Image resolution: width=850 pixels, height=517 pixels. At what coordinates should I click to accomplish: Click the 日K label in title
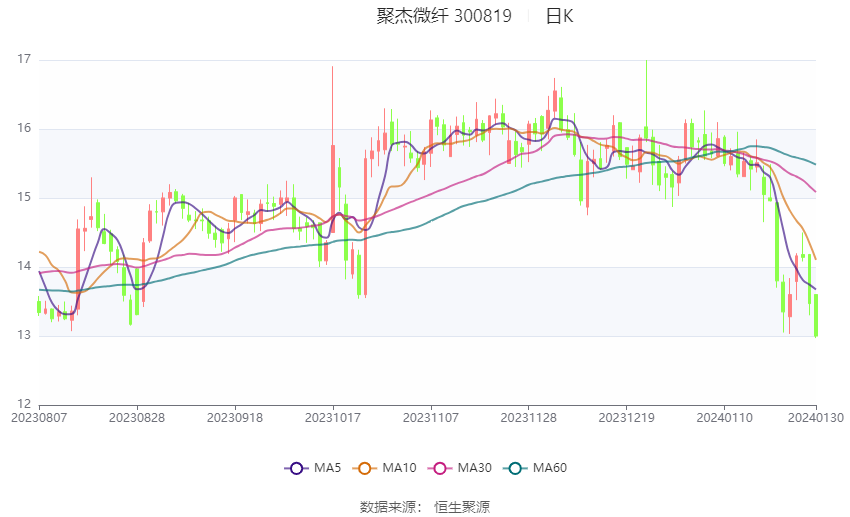[559, 16]
